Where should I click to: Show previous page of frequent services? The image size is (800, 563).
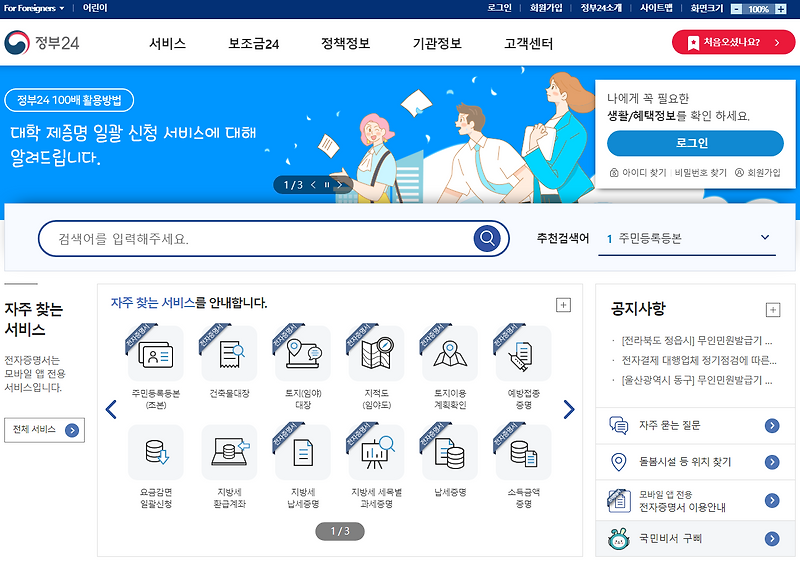(x=111, y=409)
